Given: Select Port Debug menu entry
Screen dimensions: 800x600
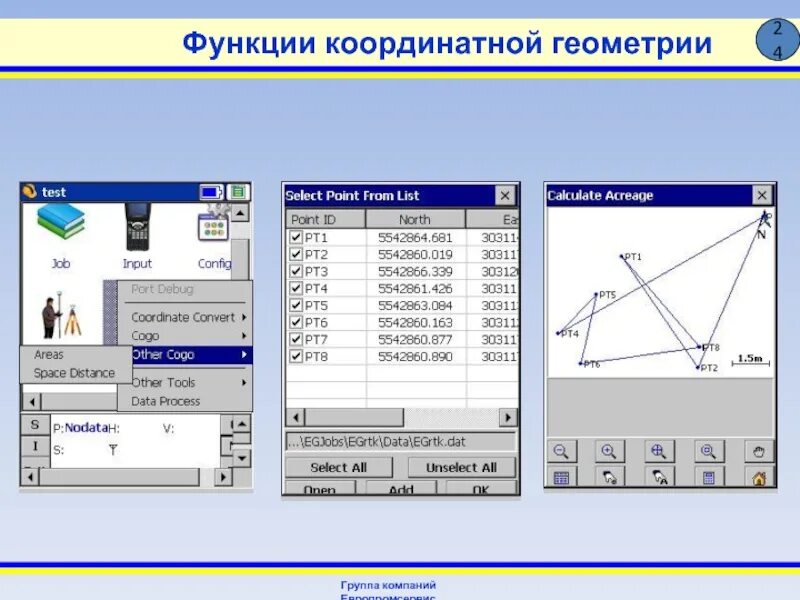Looking at the screenshot, I should (162, 289).
